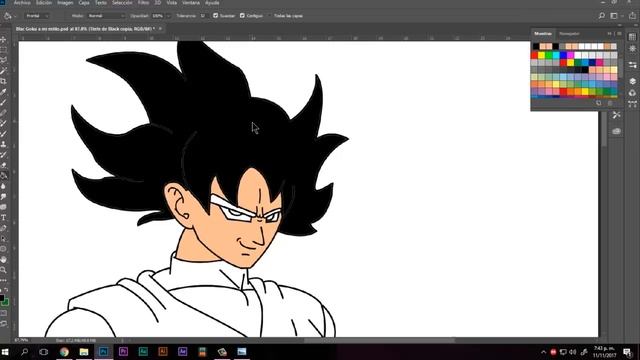The width and height of the screenshot is (640, 360).
Task: Create new swatch from foreground color
Action: coord(598,103)
